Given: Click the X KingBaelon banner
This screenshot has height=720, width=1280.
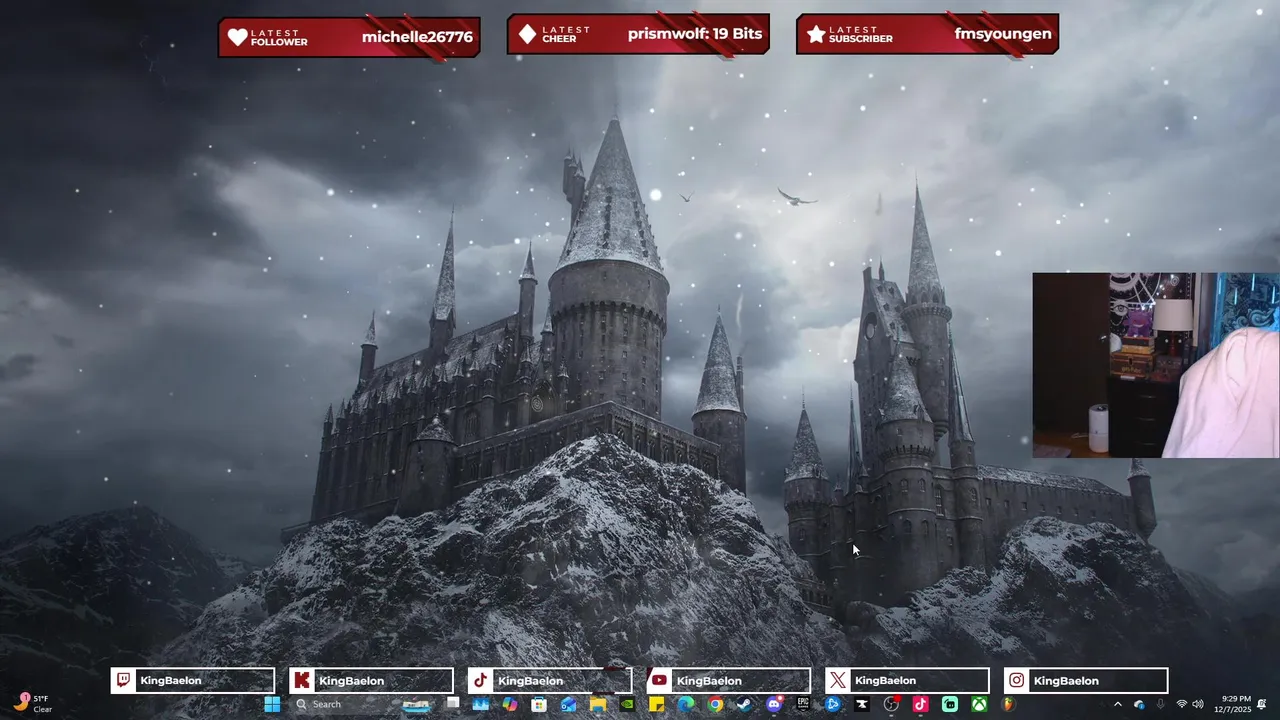Looking at the screenshot, I should point(907,681).
